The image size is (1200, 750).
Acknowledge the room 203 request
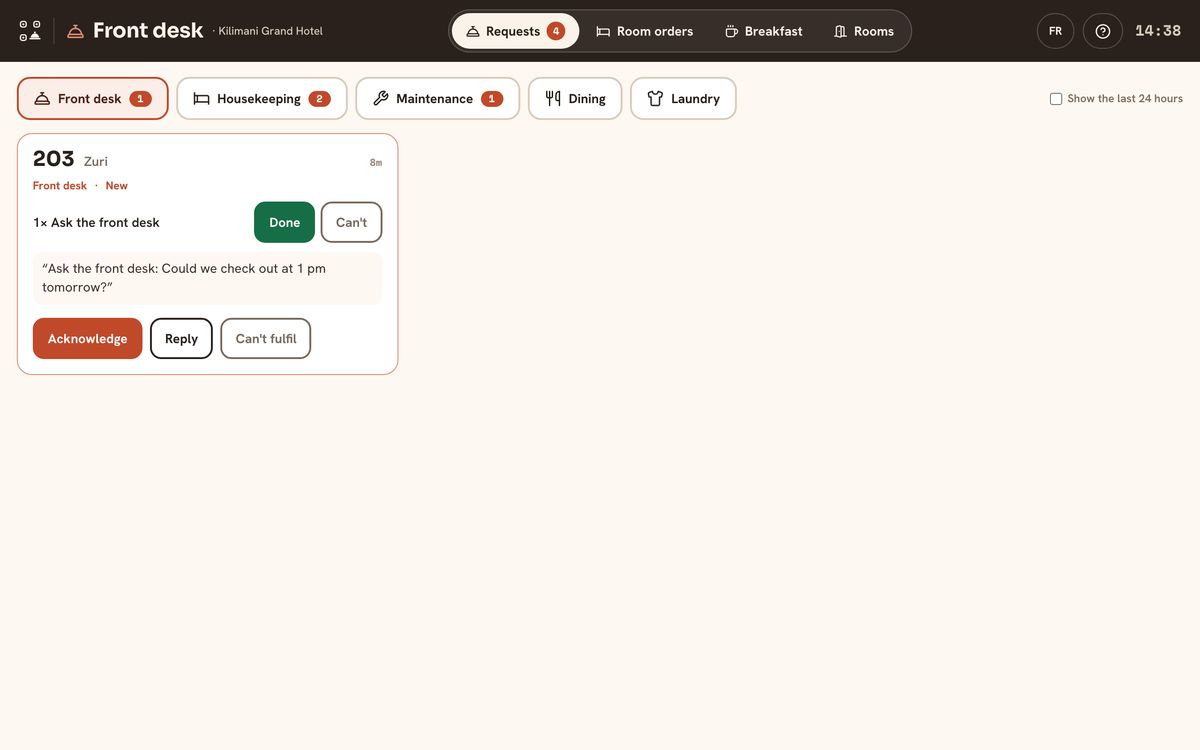pyautogui.click(x=88, y=338)
